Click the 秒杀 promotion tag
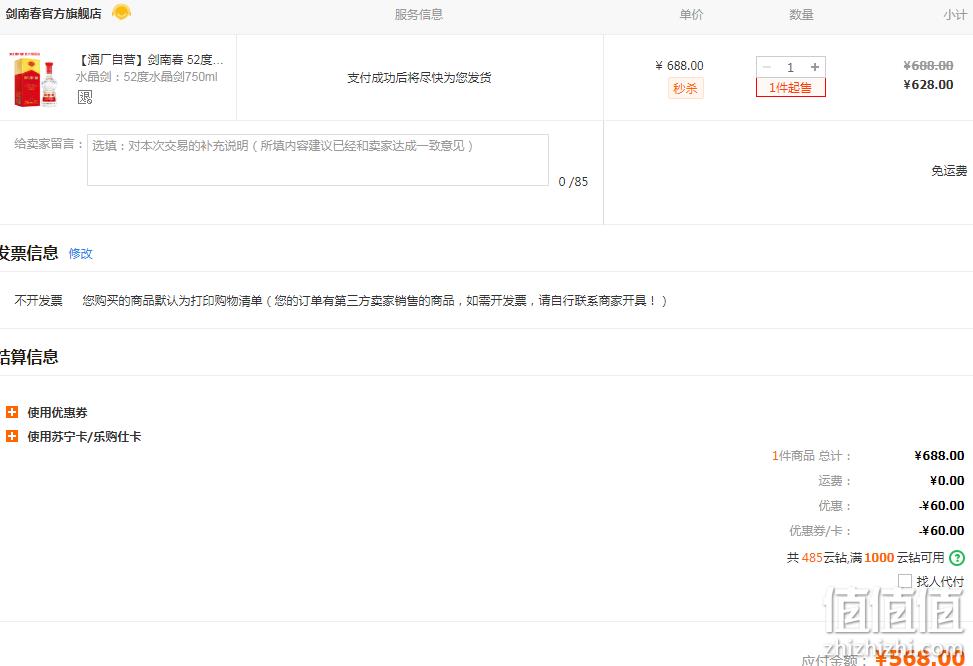Image resolution: width=973 pixels, height=666 pixels. click(x=685, y=88)
